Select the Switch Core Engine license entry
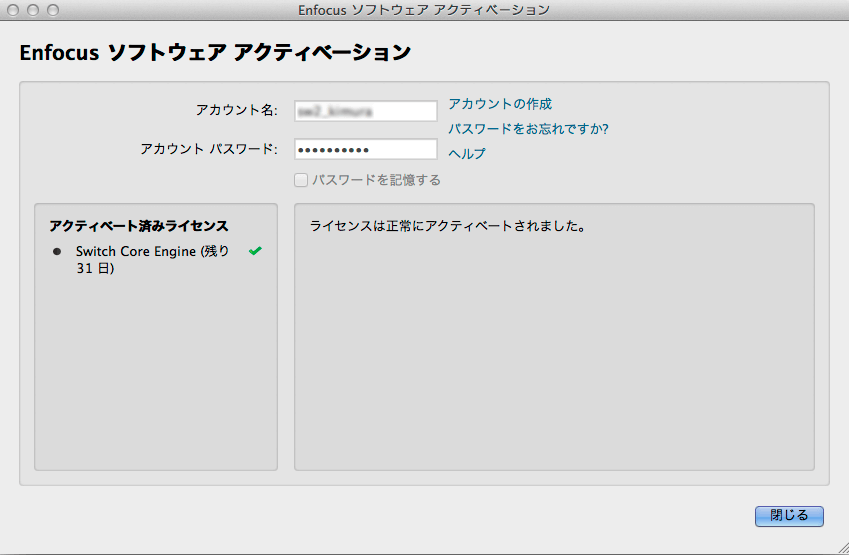 pyautogui.click(x=153, y=259)
